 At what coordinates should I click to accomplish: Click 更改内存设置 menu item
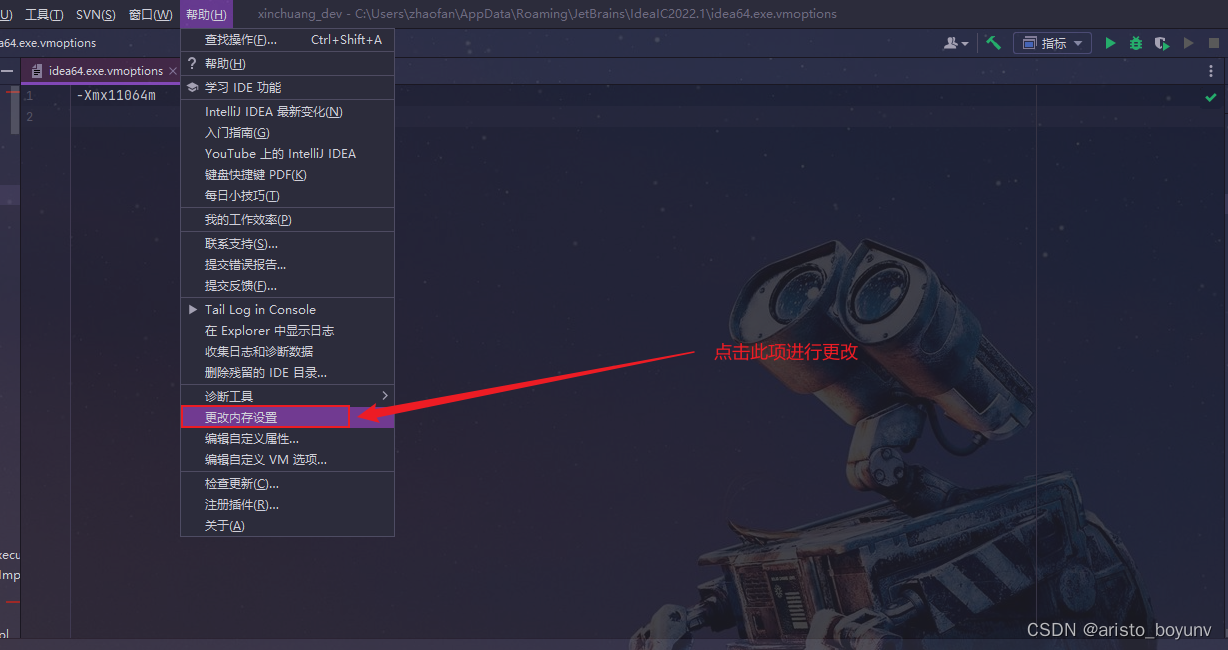(x=287, y=417)
